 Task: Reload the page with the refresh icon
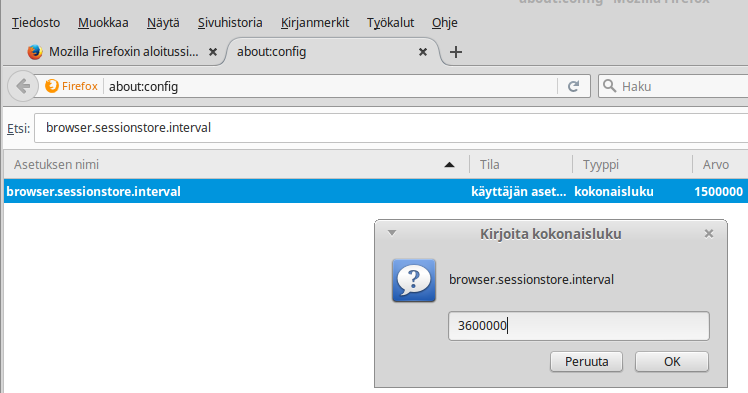(x=573, y=86)
